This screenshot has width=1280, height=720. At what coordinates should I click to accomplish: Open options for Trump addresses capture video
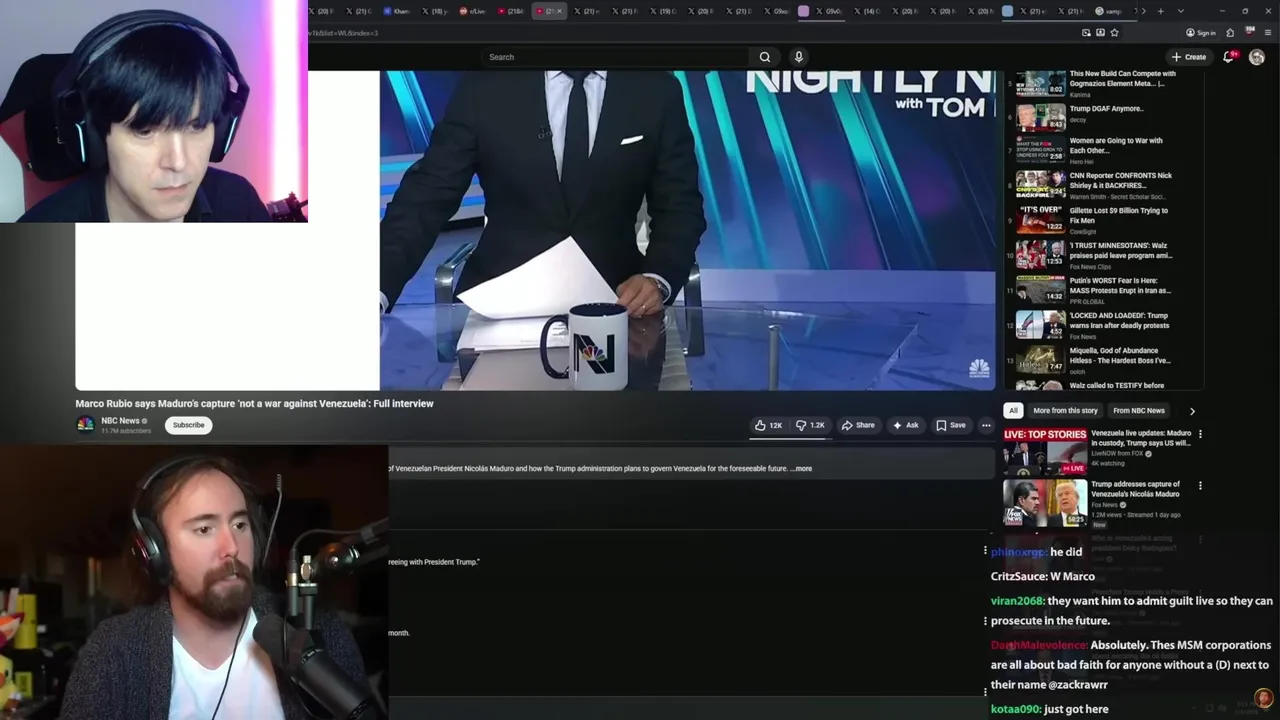(x=1200, y=485)
